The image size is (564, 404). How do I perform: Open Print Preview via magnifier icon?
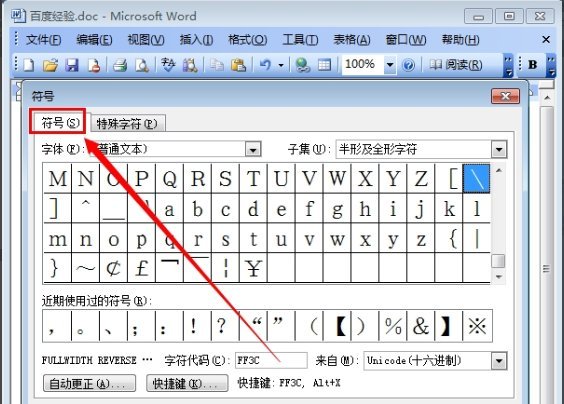click(142, 65)
